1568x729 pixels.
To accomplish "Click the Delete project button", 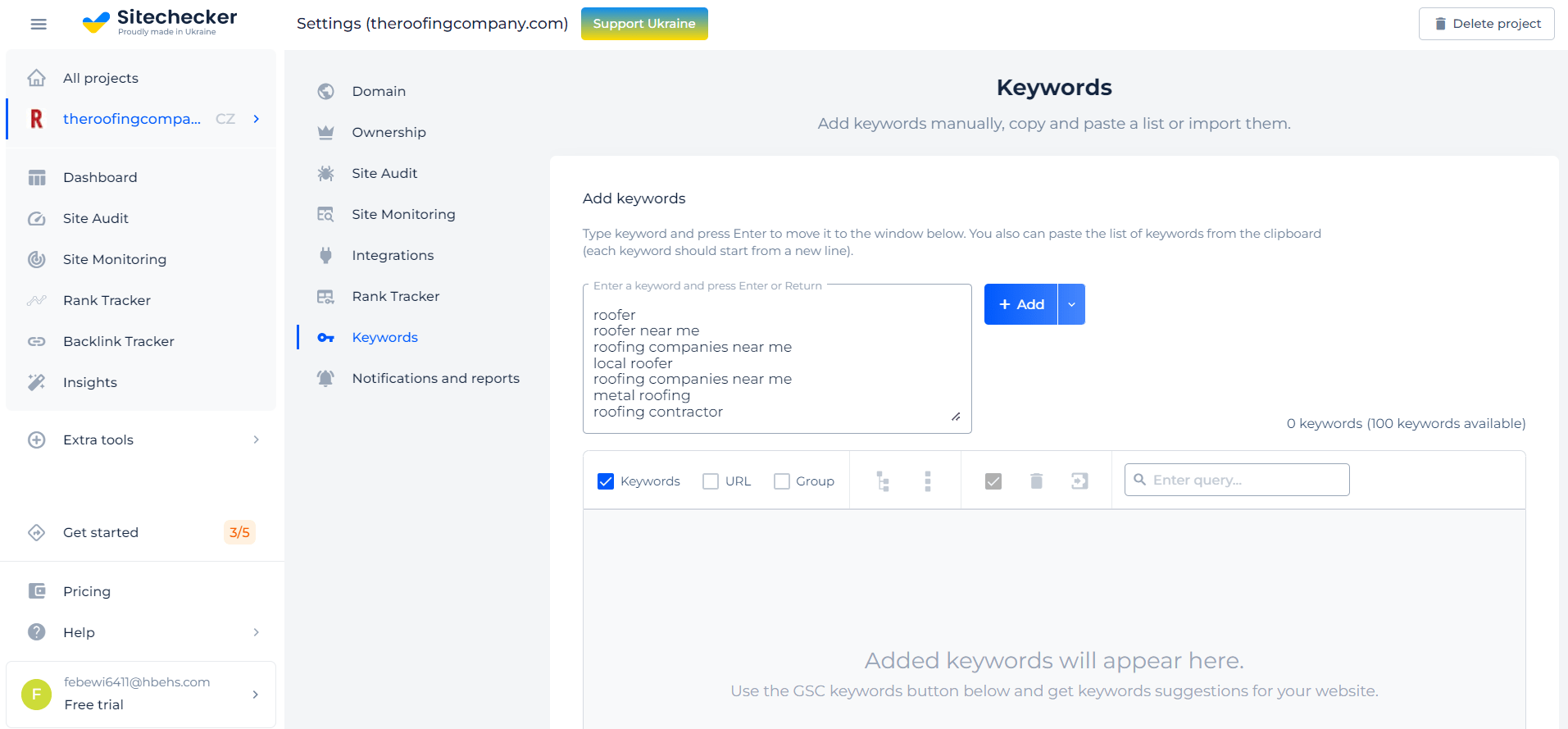I will tap(1486, 24).
